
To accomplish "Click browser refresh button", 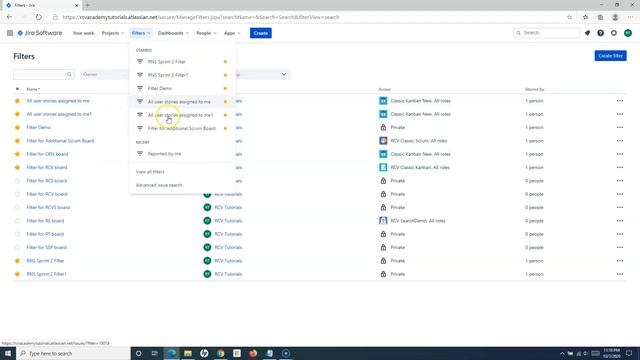I will point(38,17).
